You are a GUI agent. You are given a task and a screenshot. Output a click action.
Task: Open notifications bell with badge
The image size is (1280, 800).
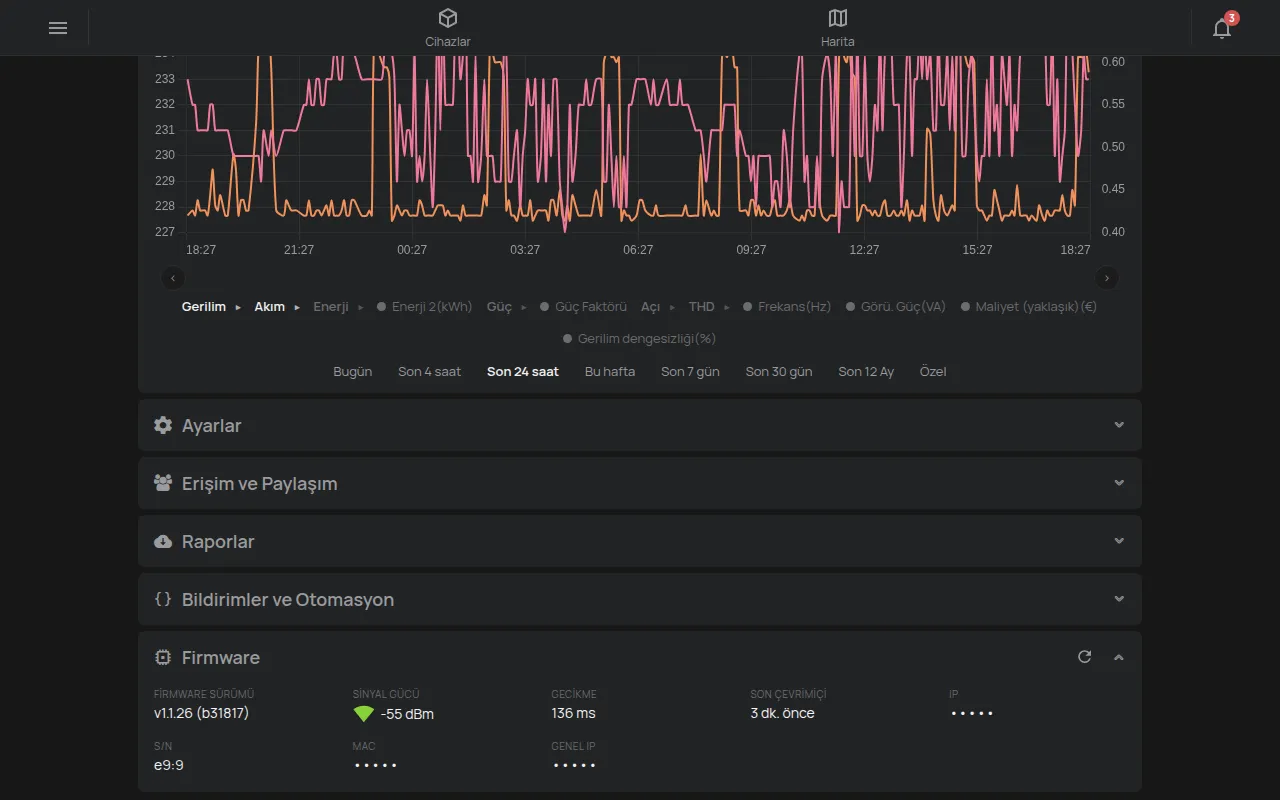click(1223, 27)
